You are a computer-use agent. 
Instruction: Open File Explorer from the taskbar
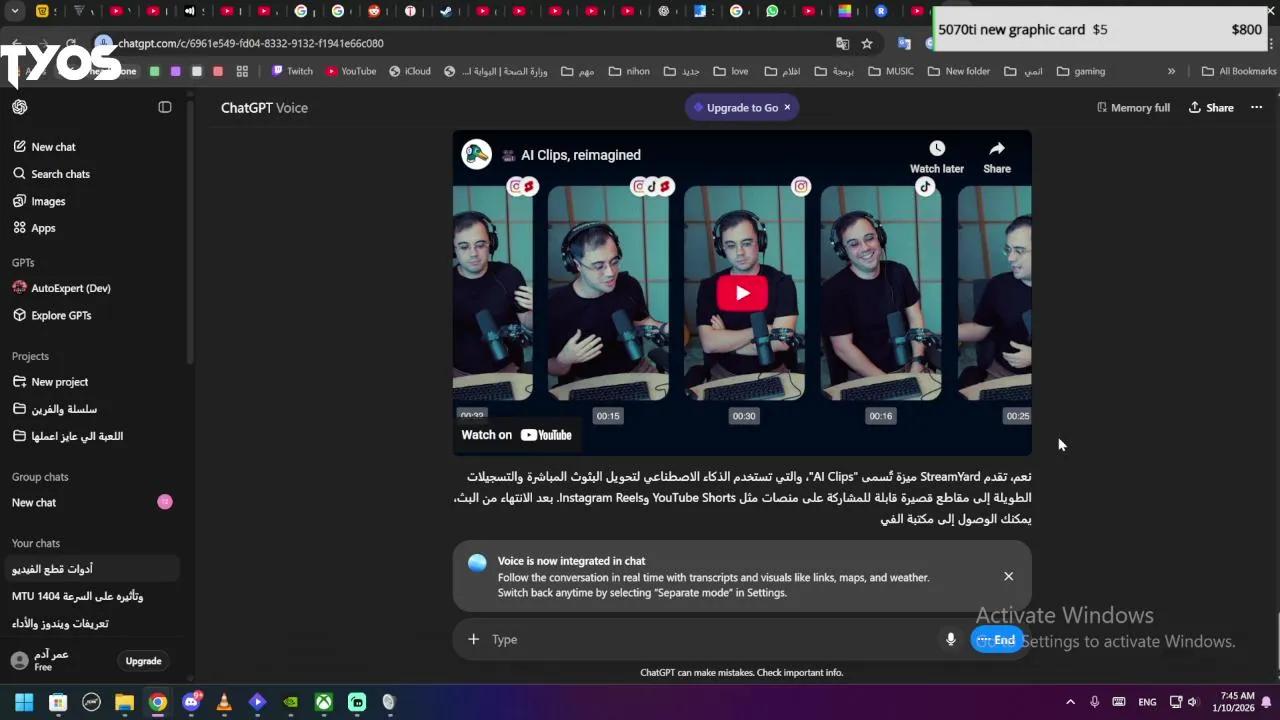(124, 702)
